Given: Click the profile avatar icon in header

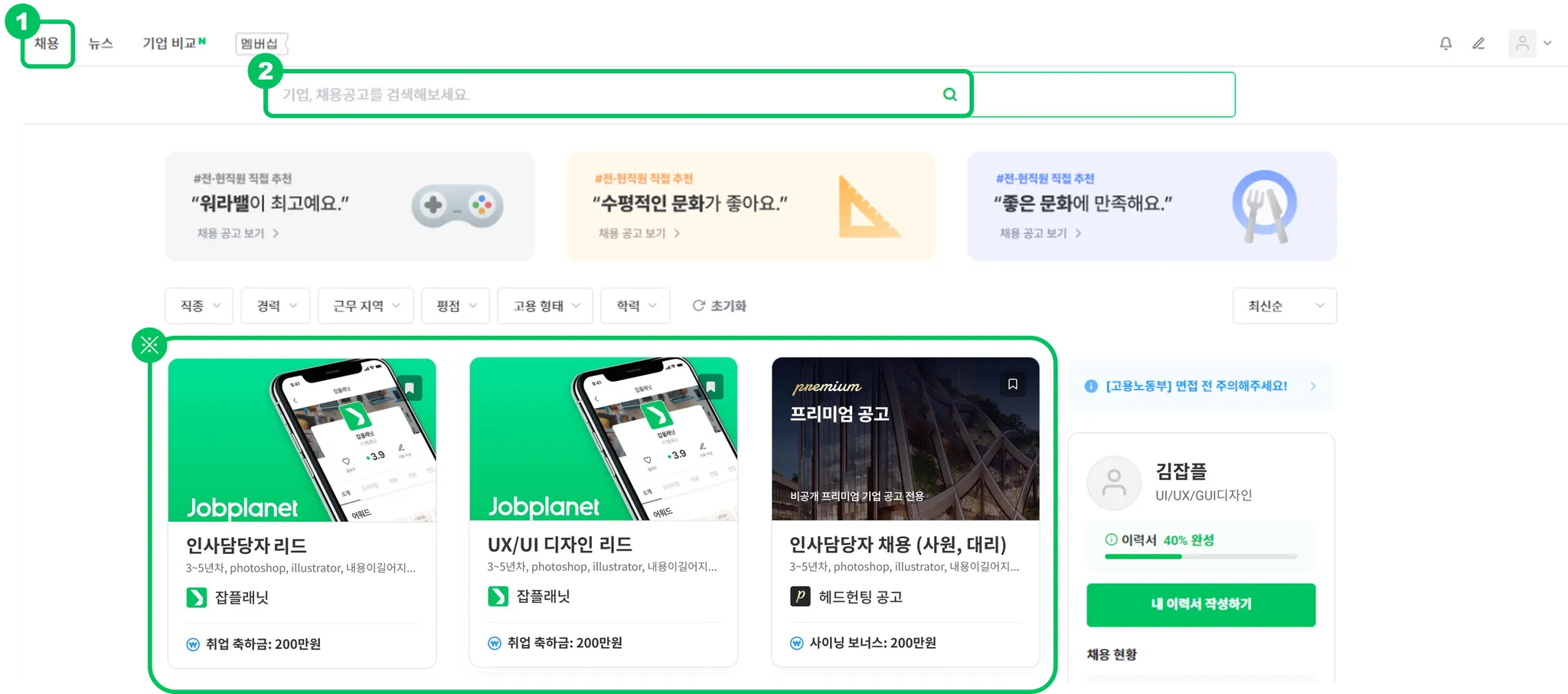Looking at the screenshot, I should (x=1522, y=44).
